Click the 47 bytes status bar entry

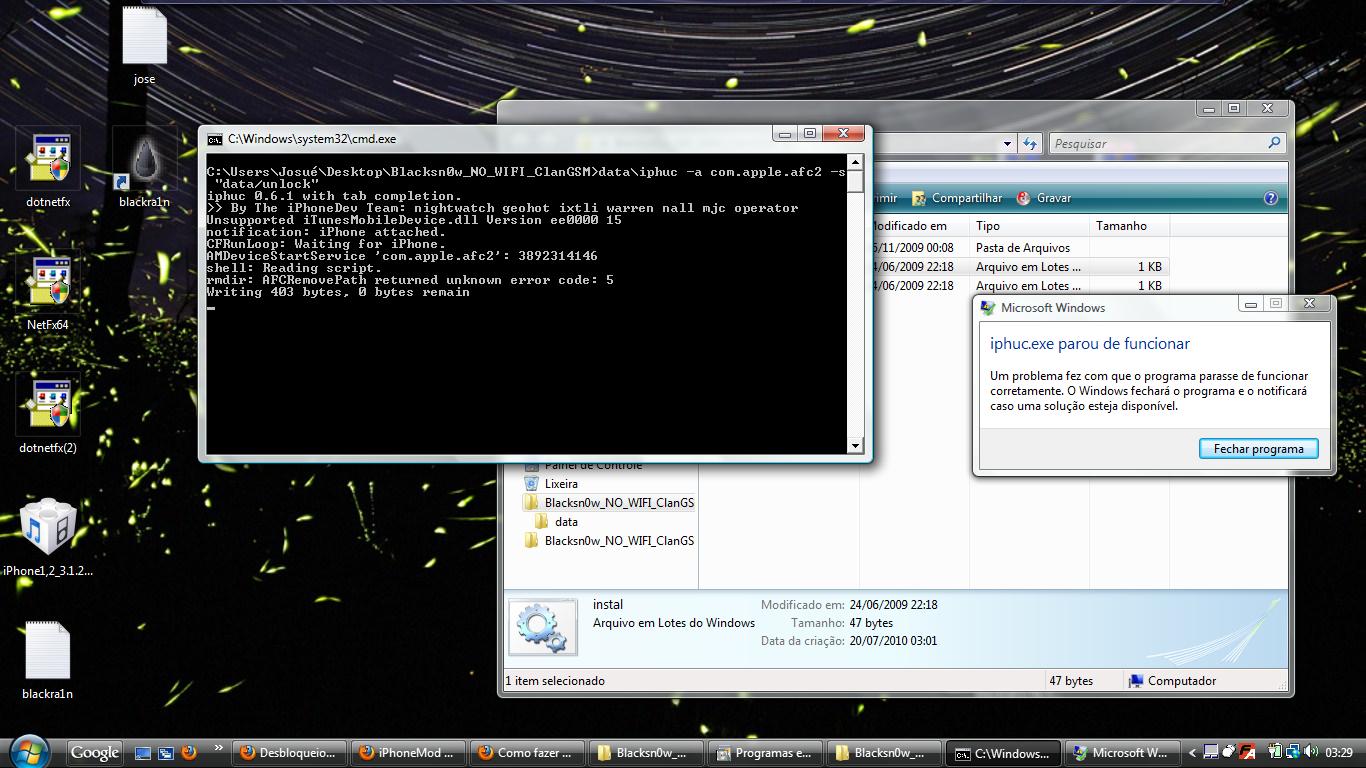pos(1070,681)
